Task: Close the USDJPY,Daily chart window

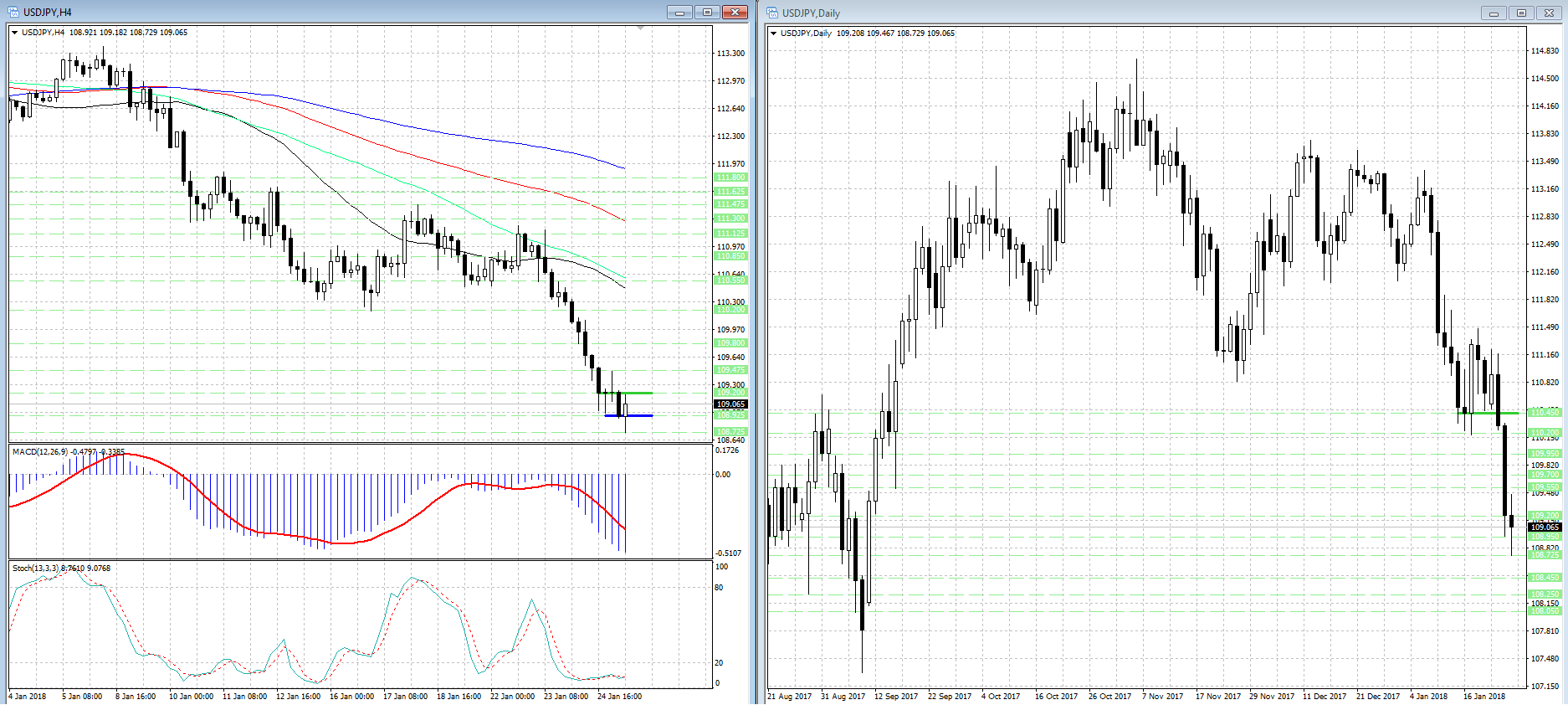Action: [1549, 13]
